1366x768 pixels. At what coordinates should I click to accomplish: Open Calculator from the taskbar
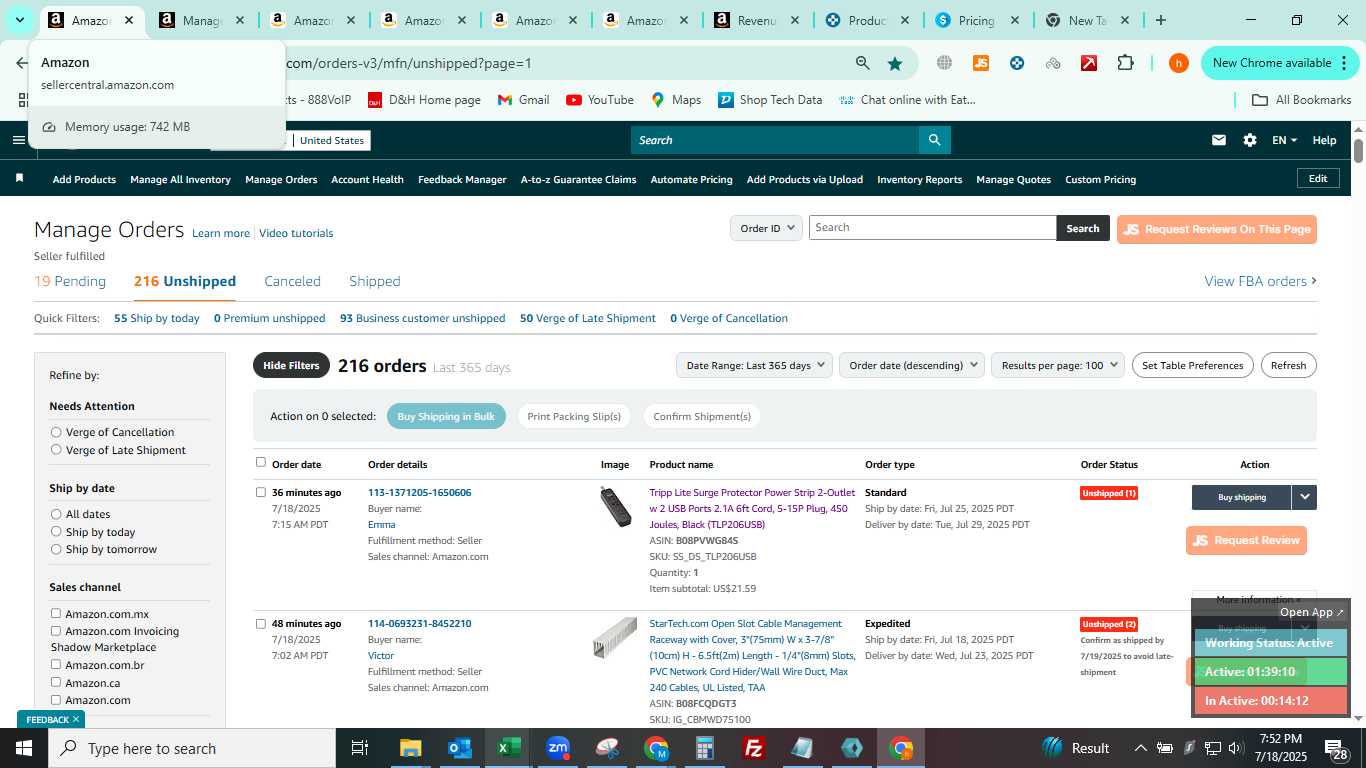(705, 748)
